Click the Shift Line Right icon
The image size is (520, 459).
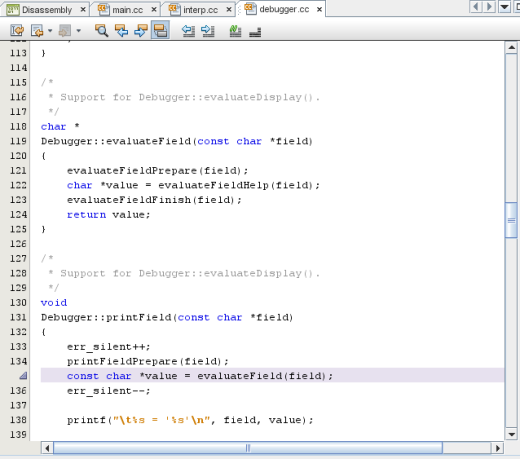(208, 31)
